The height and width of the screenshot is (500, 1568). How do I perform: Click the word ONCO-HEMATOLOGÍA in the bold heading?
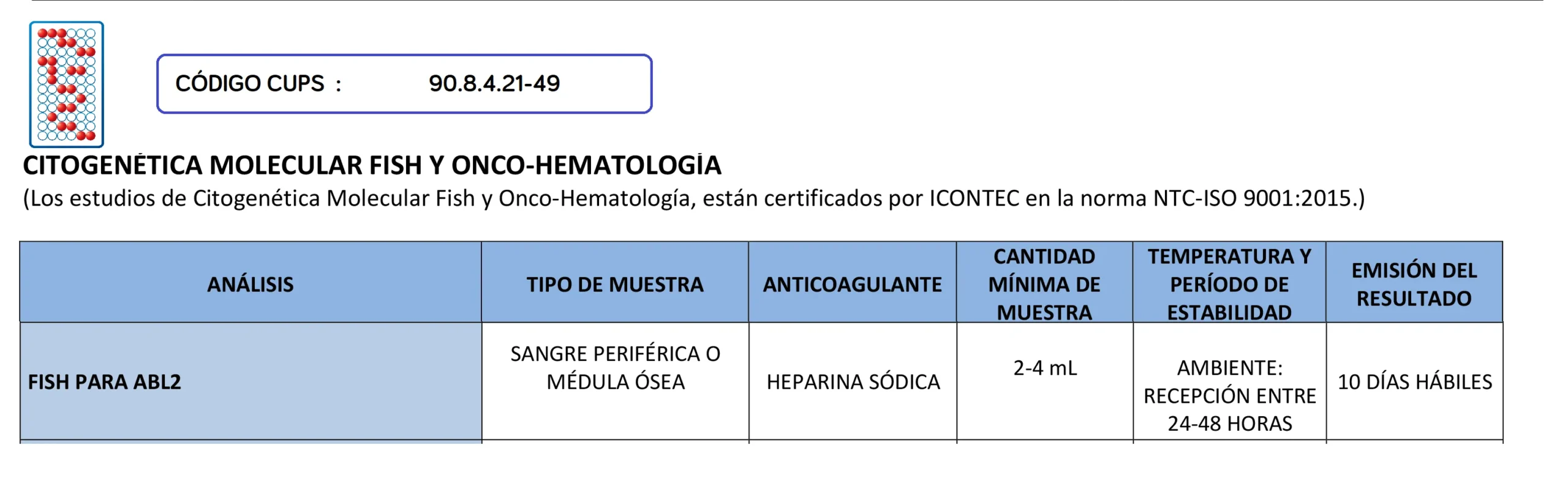(586, 165)
